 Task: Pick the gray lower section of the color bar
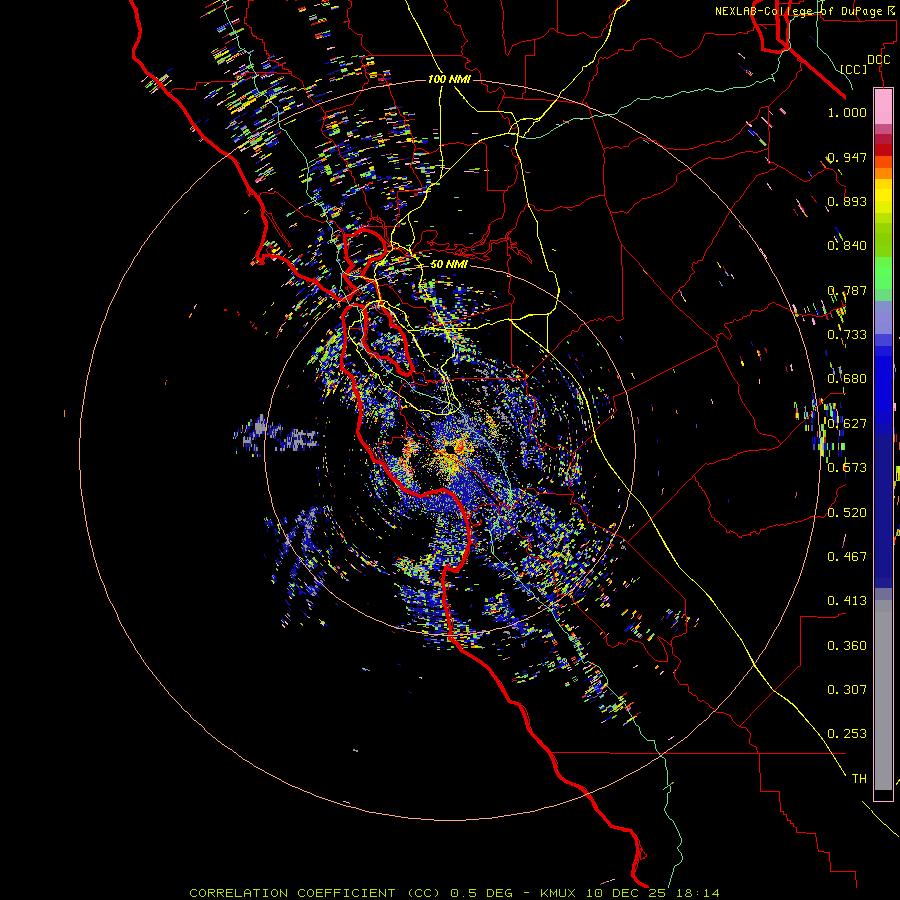[x=883, y=695]
